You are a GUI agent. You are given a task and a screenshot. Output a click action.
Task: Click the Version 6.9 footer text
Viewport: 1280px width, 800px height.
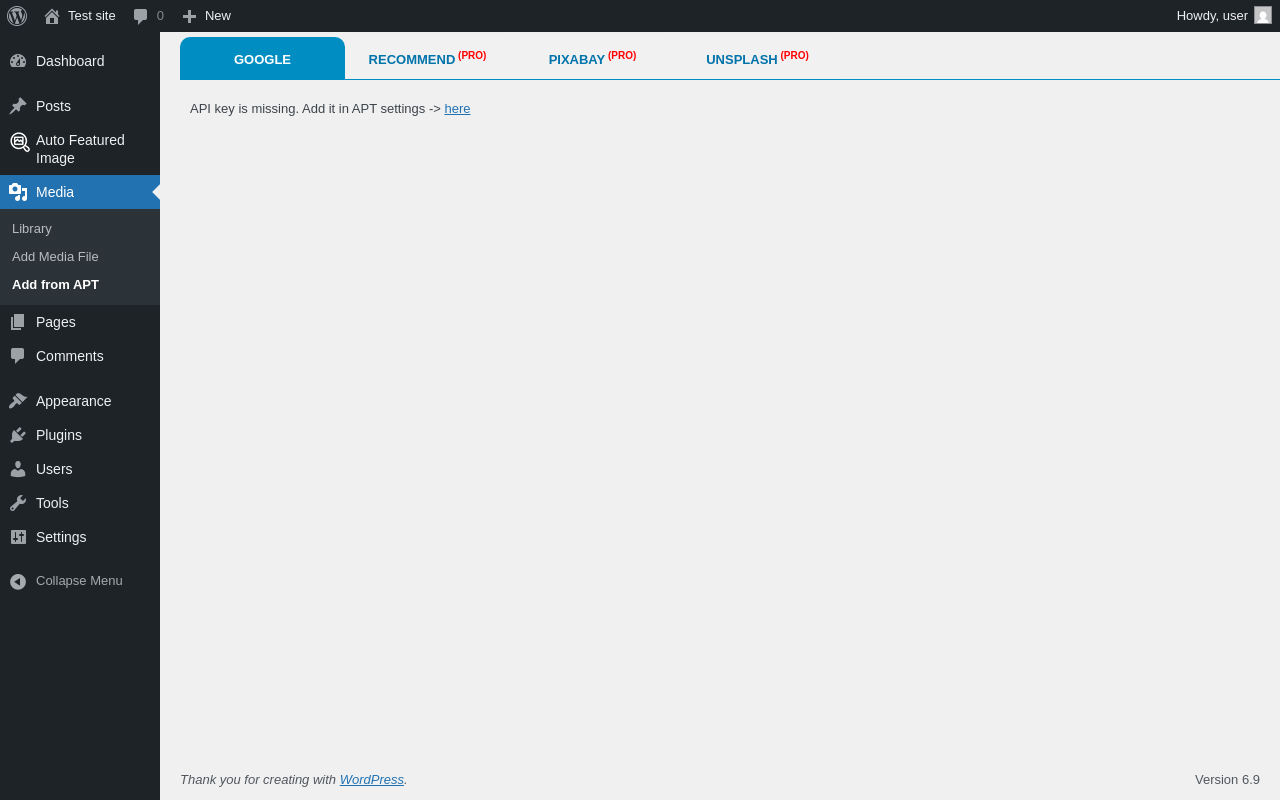1227,779
